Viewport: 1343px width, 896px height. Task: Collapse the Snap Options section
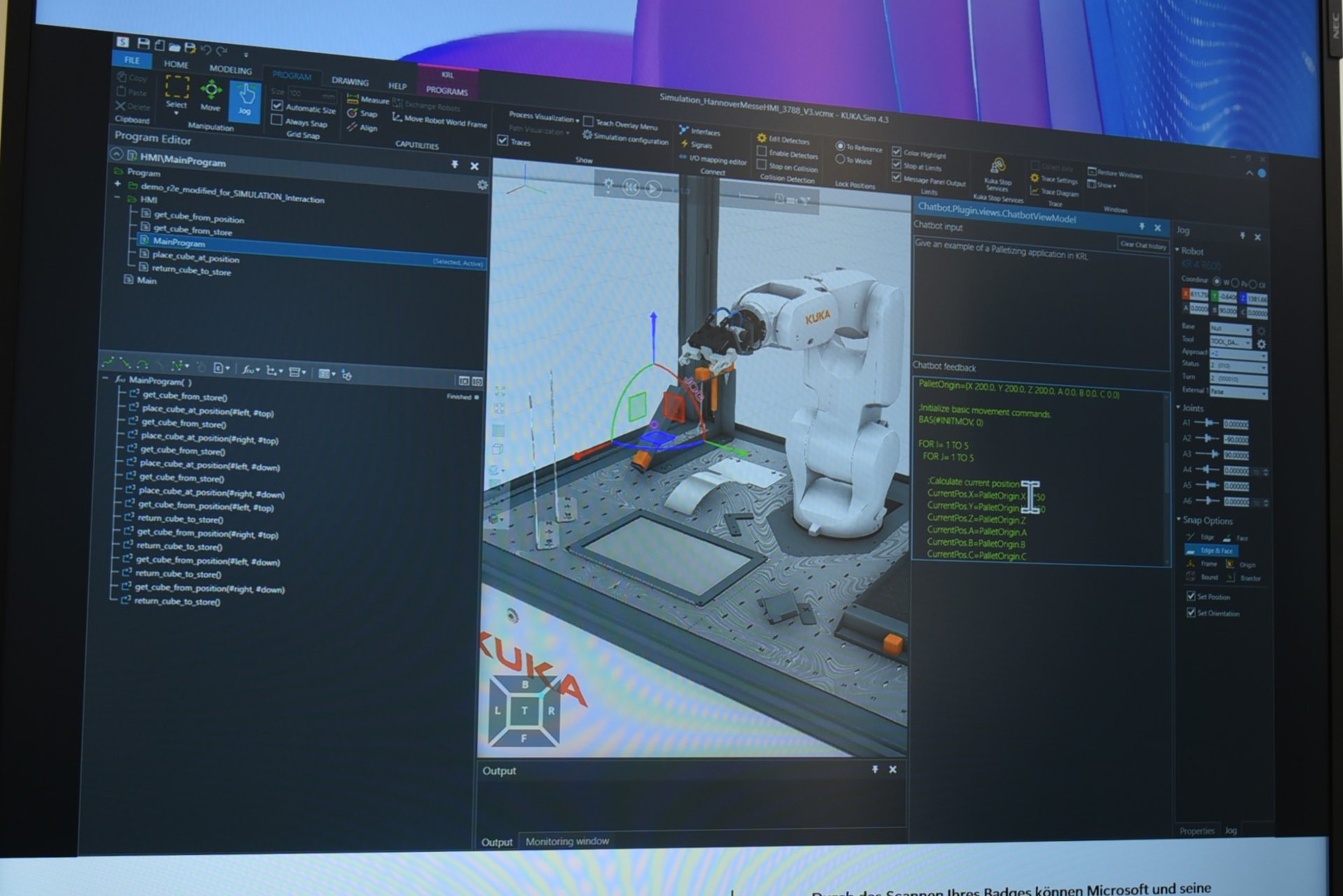pyautogui.click(x=1179, y=519)
